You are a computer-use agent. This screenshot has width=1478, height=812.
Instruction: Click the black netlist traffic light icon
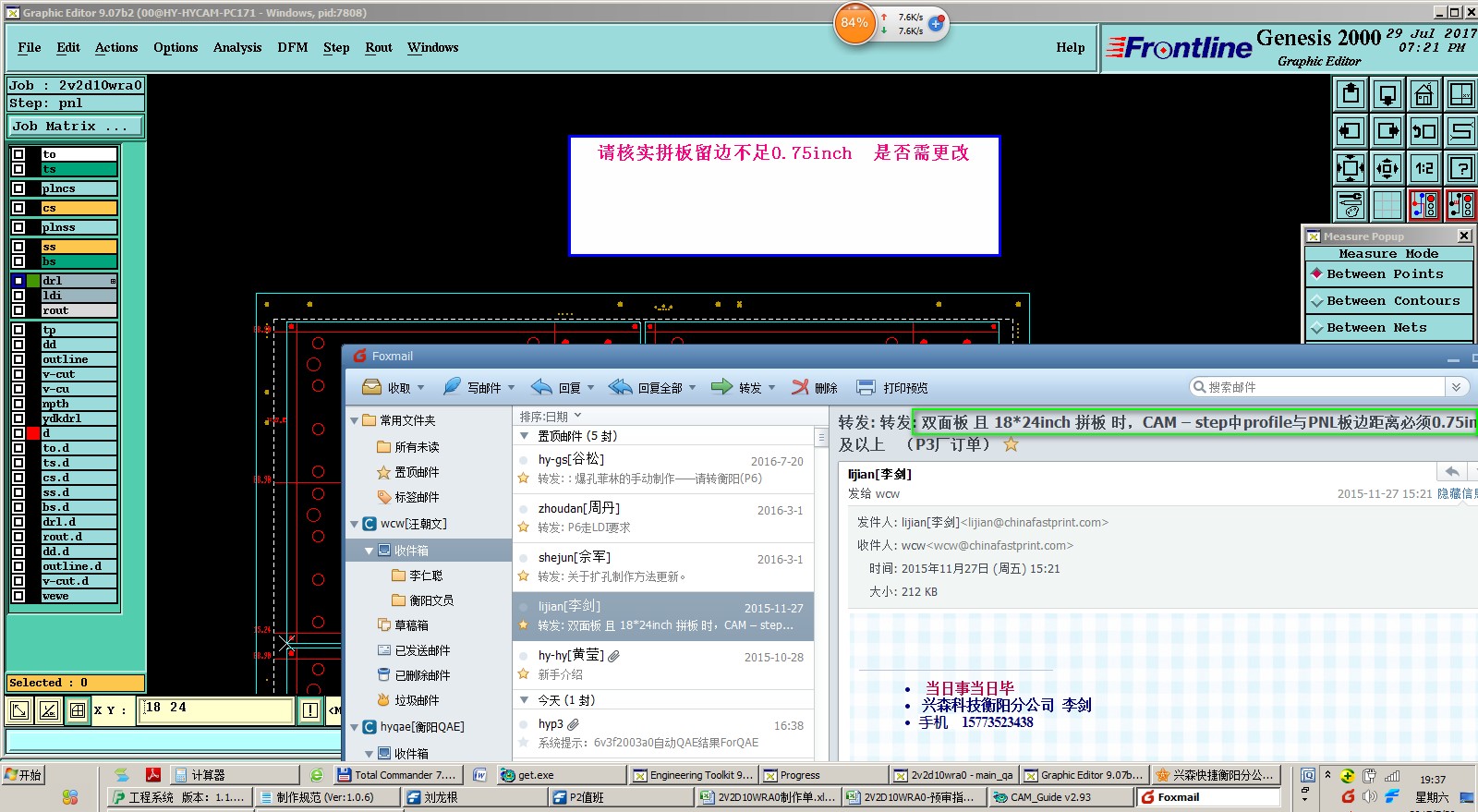1461,205
